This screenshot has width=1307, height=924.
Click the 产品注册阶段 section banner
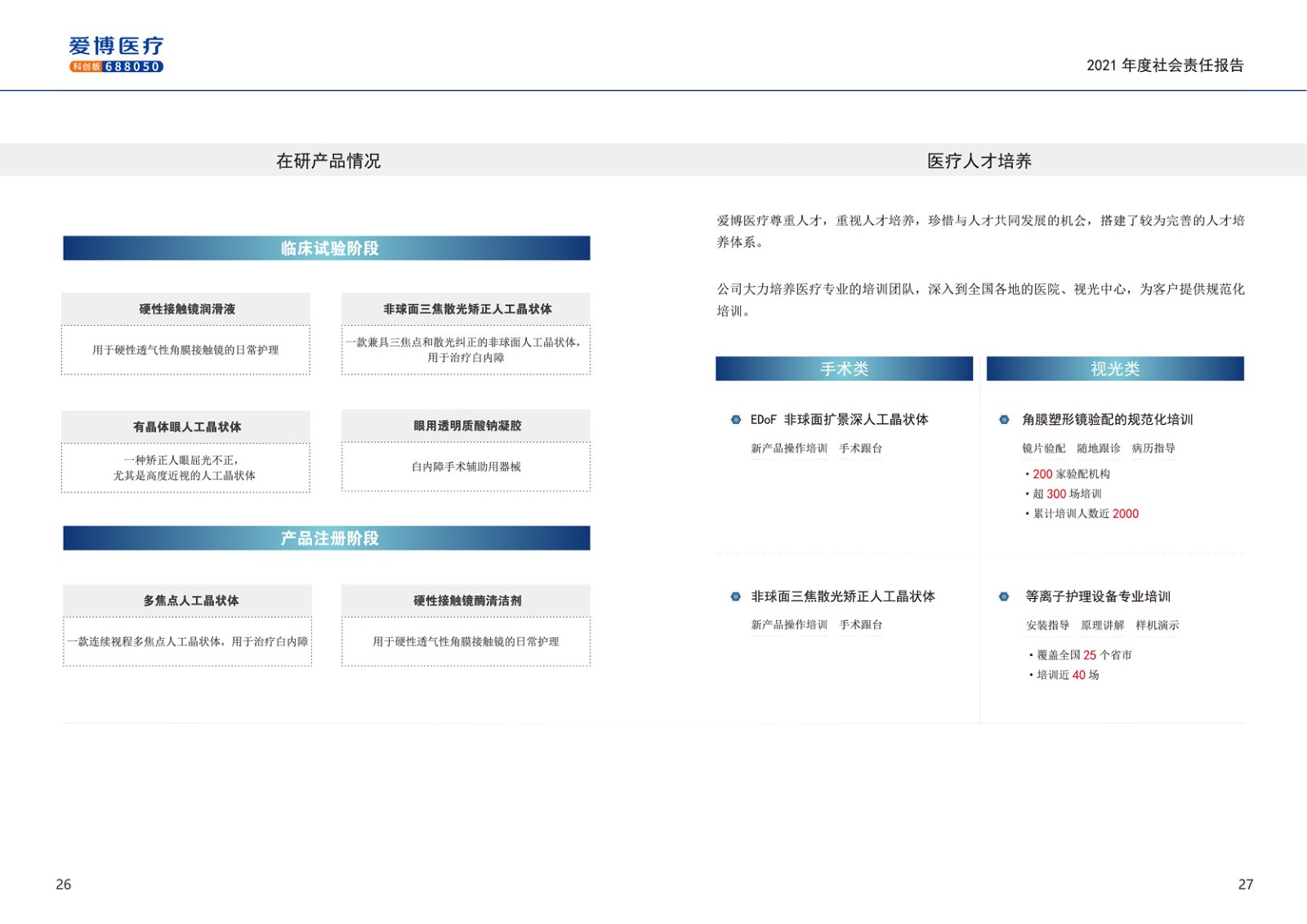click(x=327, y=538)
